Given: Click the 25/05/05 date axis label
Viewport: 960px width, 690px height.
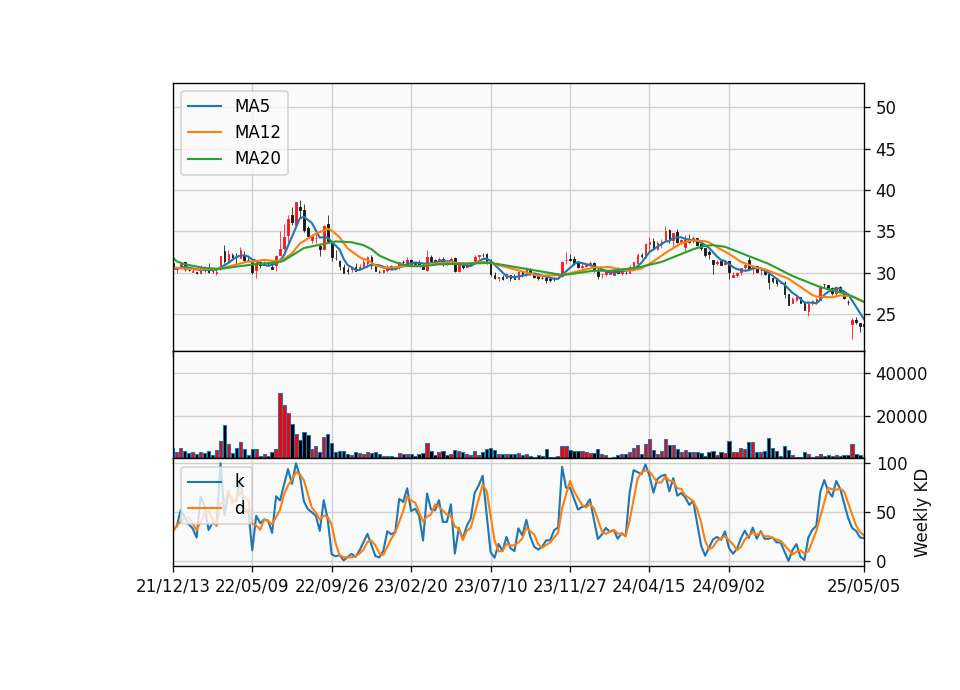Looking at the screenshot, I should (864, 587).
